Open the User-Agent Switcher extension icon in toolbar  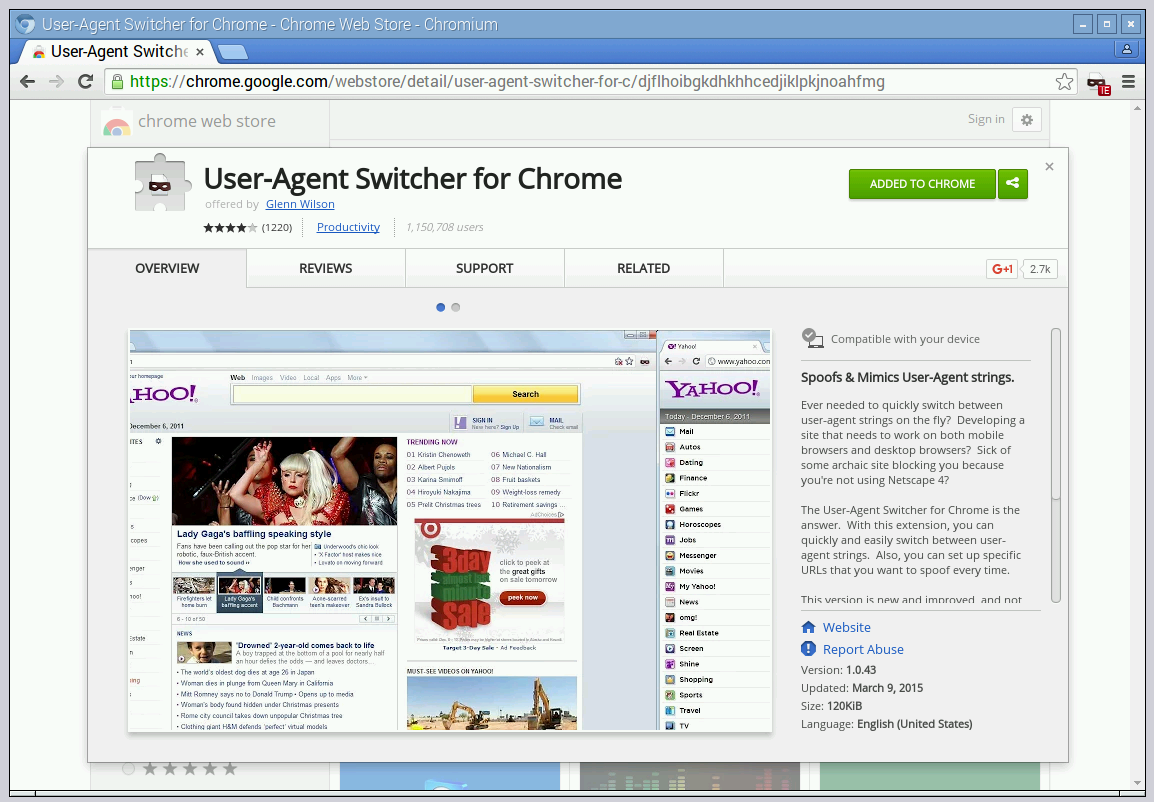[x=1098, y=83]
